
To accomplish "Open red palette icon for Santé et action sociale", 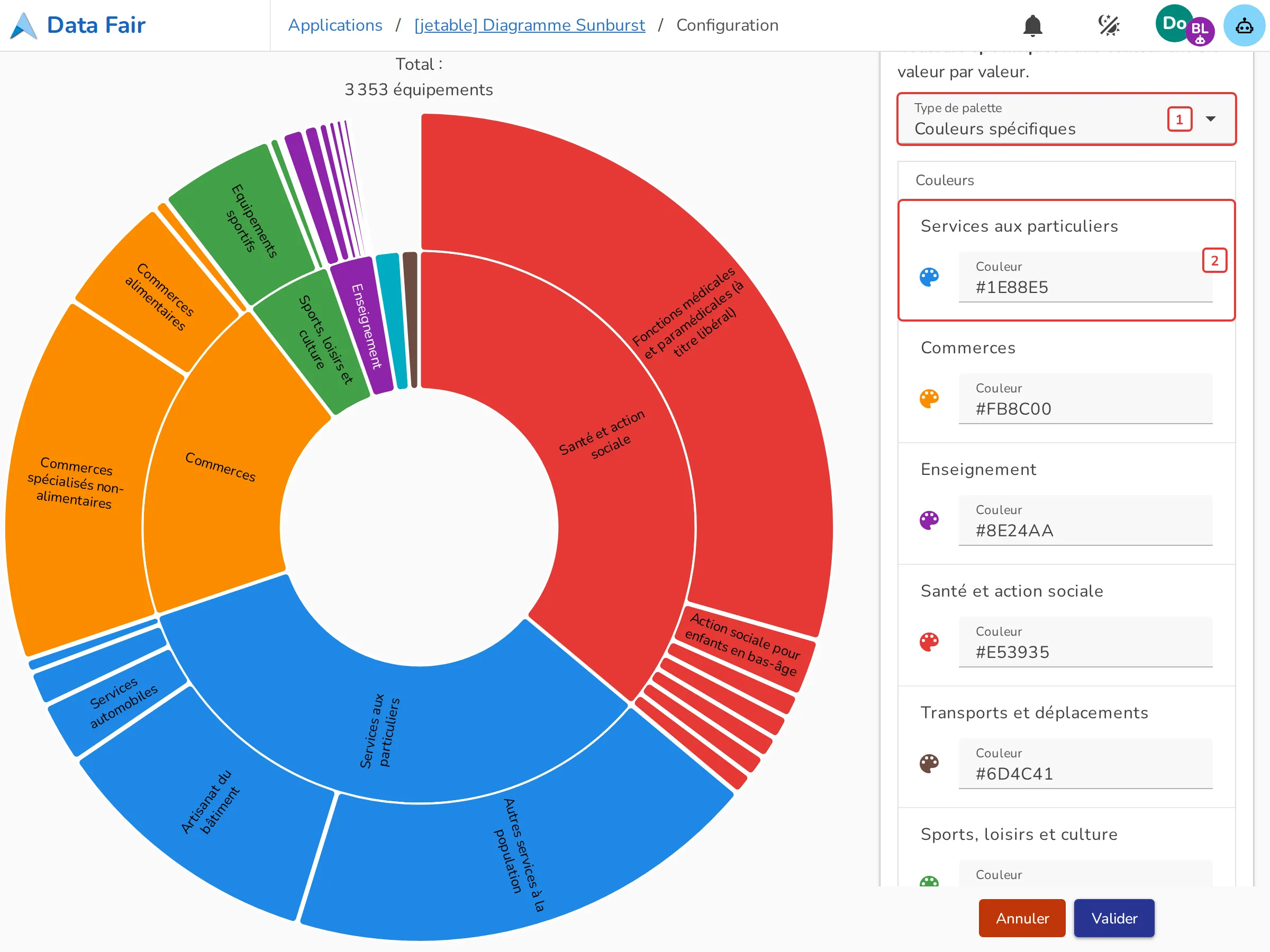I will 929,642.
